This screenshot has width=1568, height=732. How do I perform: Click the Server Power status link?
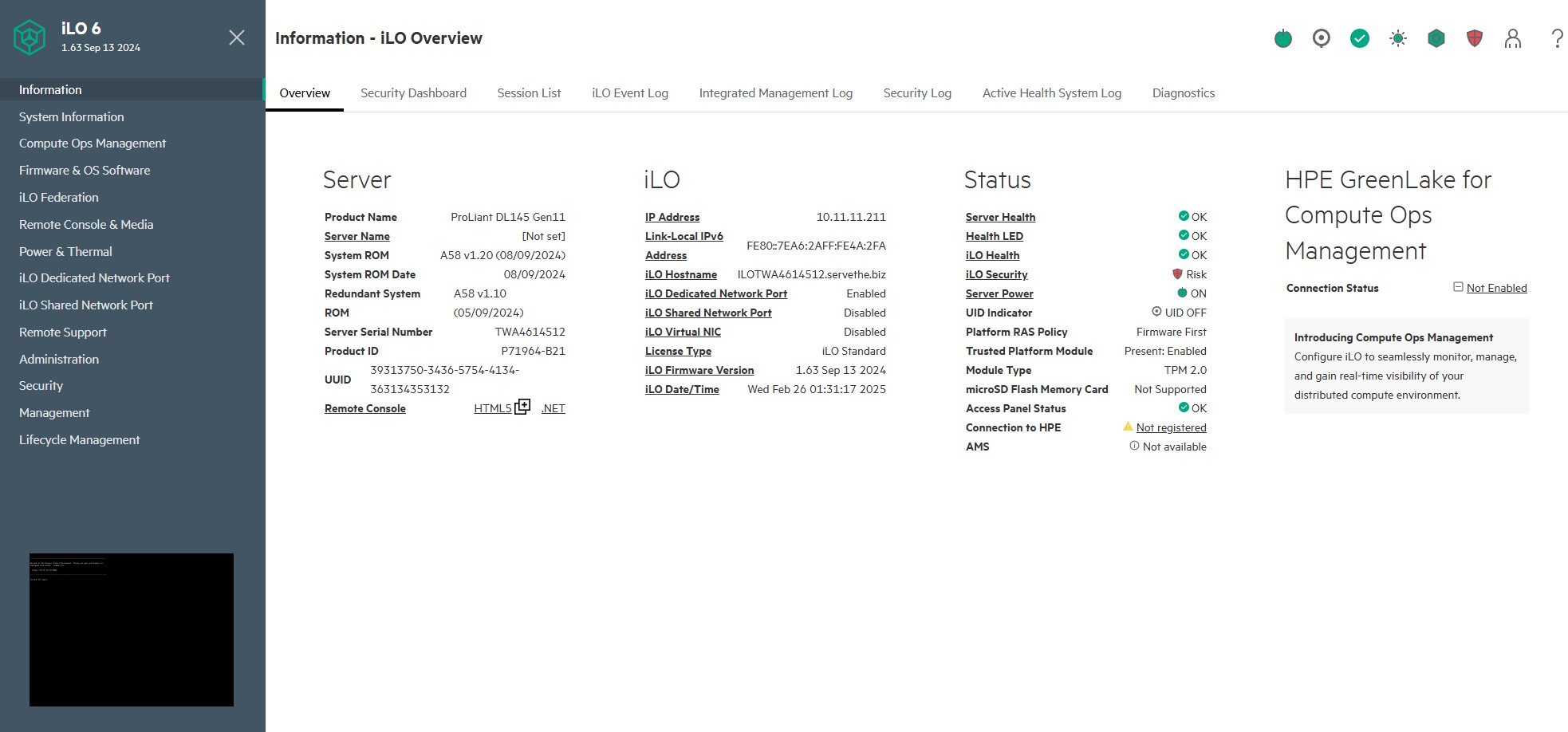point(999,293)
